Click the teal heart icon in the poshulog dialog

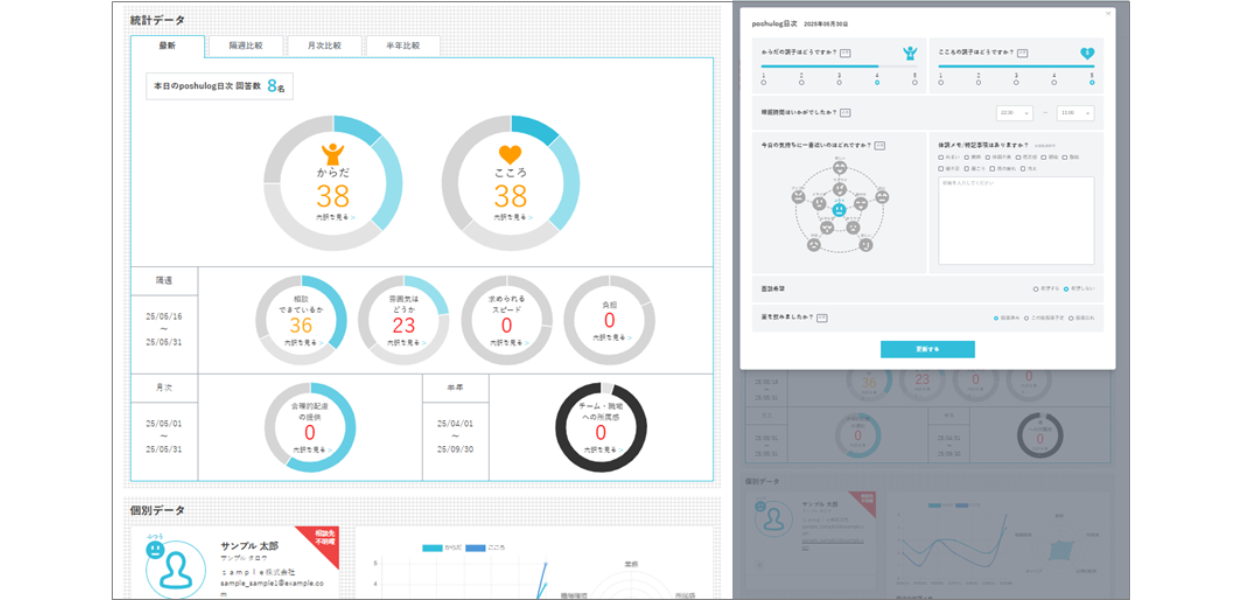pos(1087,53)
